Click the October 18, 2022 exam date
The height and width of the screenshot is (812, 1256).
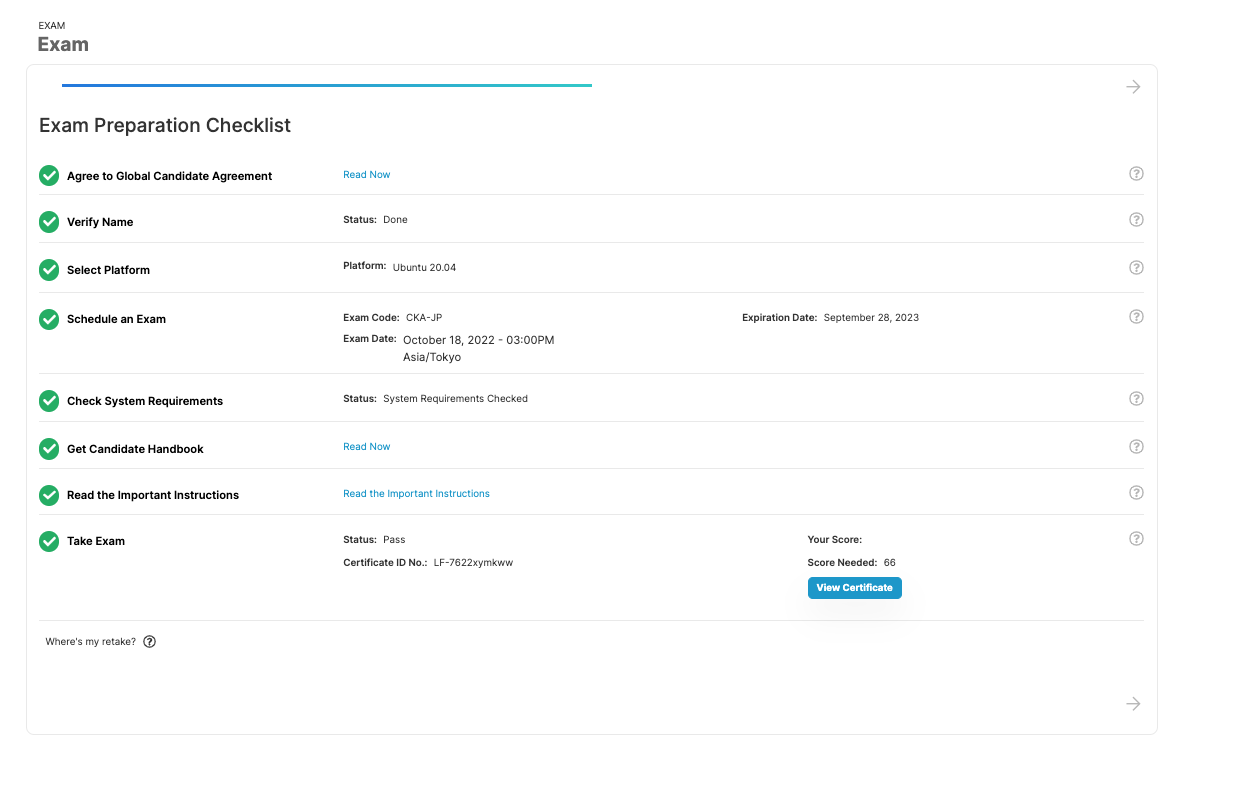pyautogui.click(x=478, y=340)
